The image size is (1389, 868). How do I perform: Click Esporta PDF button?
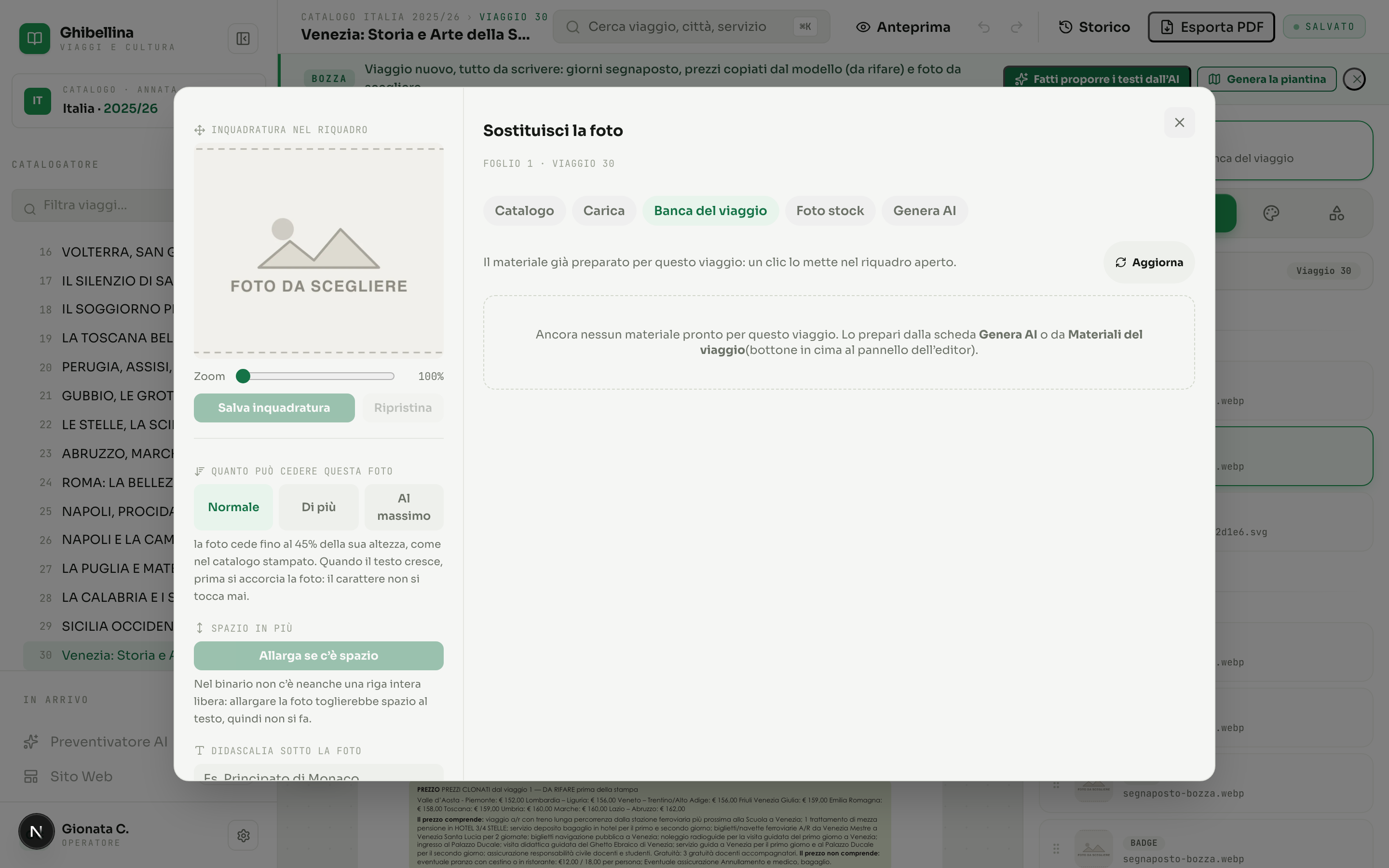[x=1211, y=27]
